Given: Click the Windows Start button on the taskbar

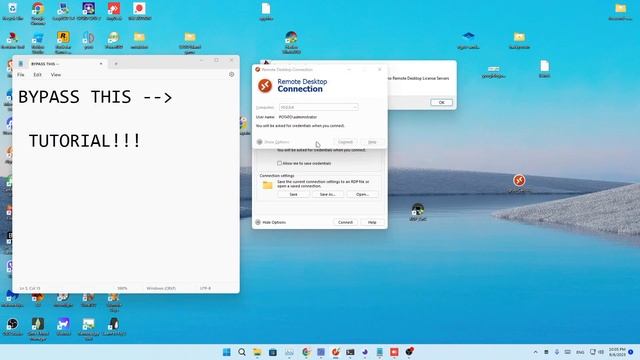Looking at the screenshot, I should point(227,352).
